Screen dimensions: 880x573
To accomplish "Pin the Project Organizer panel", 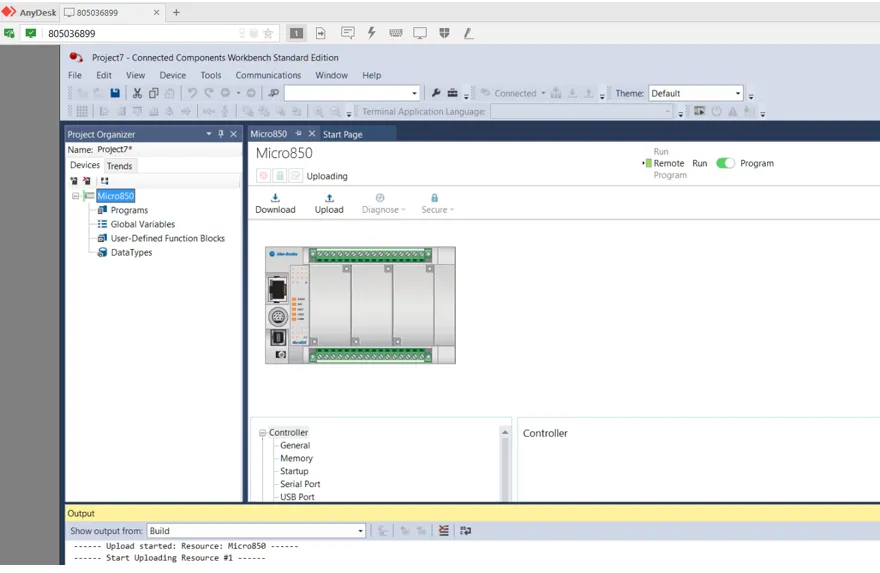I will (x=221, y=134).
